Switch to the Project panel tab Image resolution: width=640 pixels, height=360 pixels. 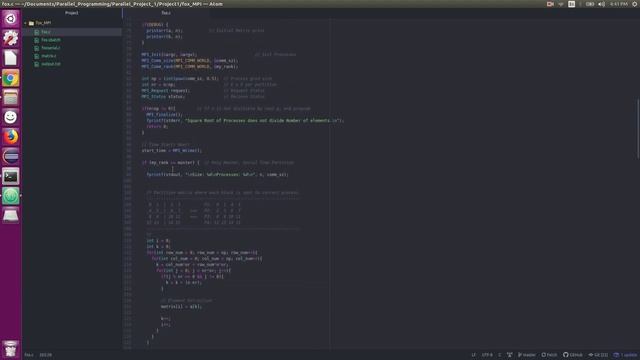(72, 13)
